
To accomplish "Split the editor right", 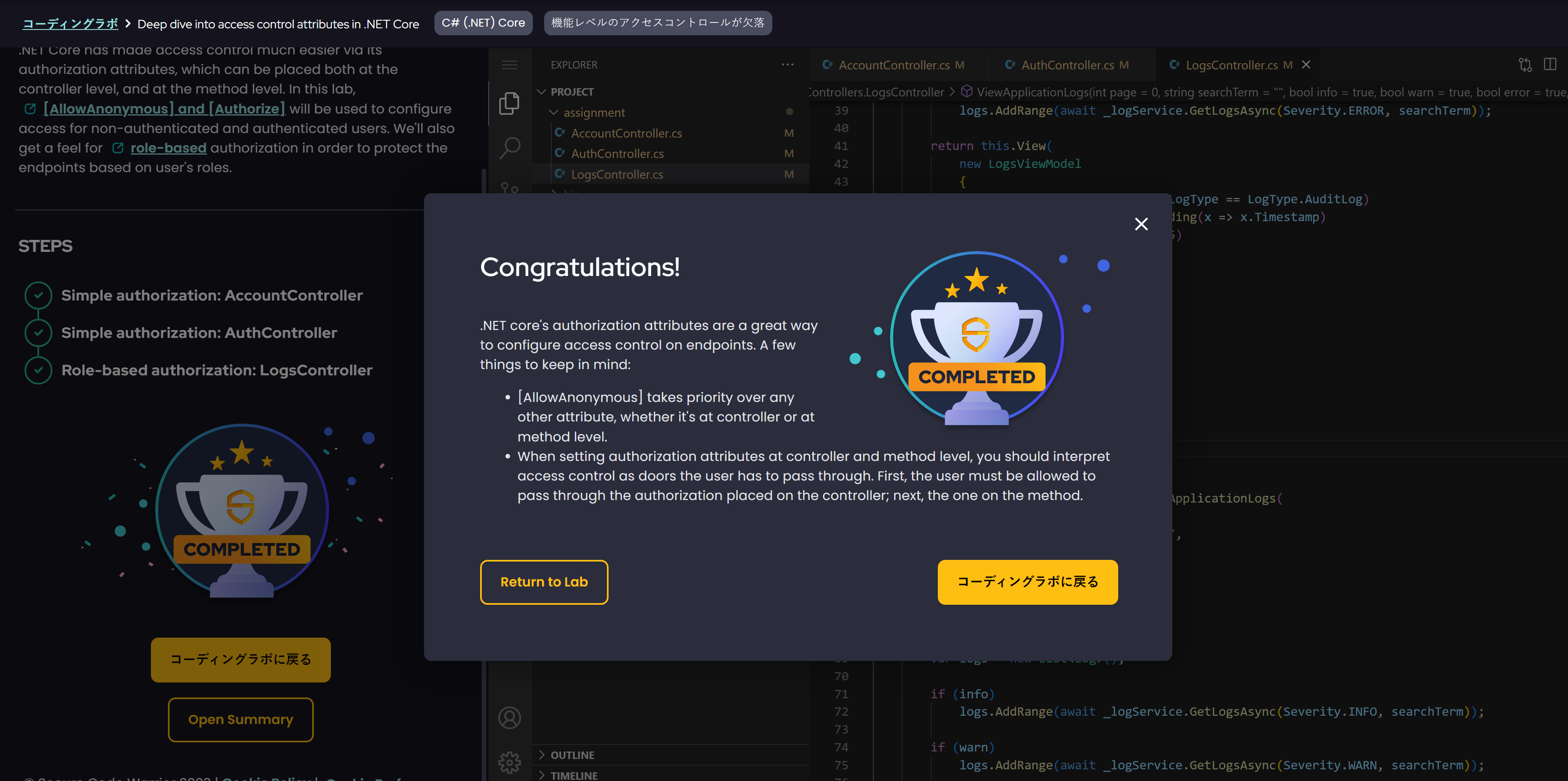I will pos(1551,64).
